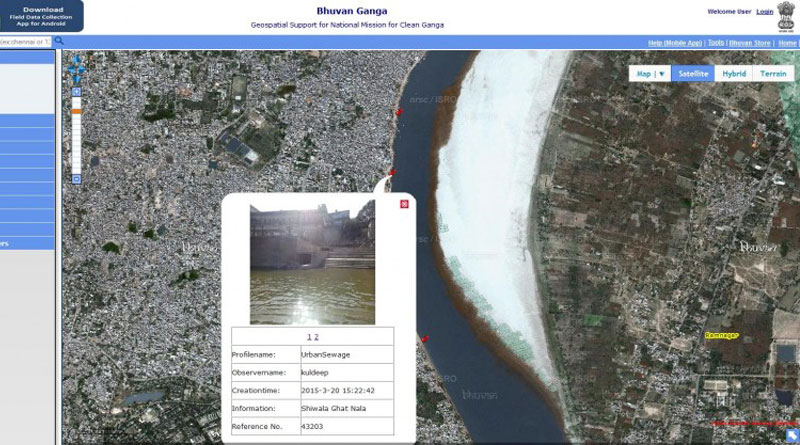
Task: Click the overview icon in map corner
Action: click(792, 436)
